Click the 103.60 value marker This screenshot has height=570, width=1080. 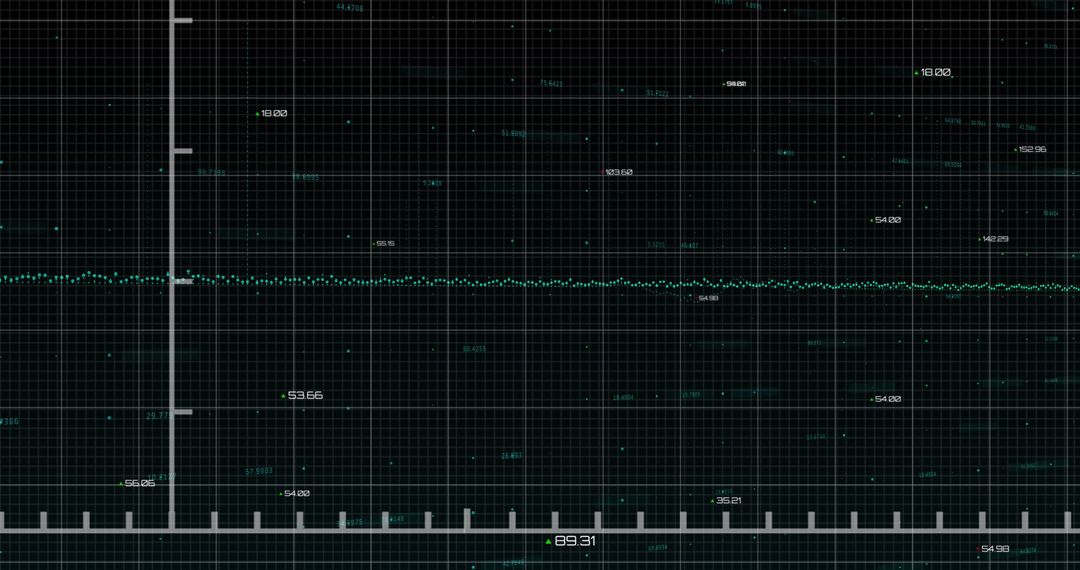[x=619, y=172]
